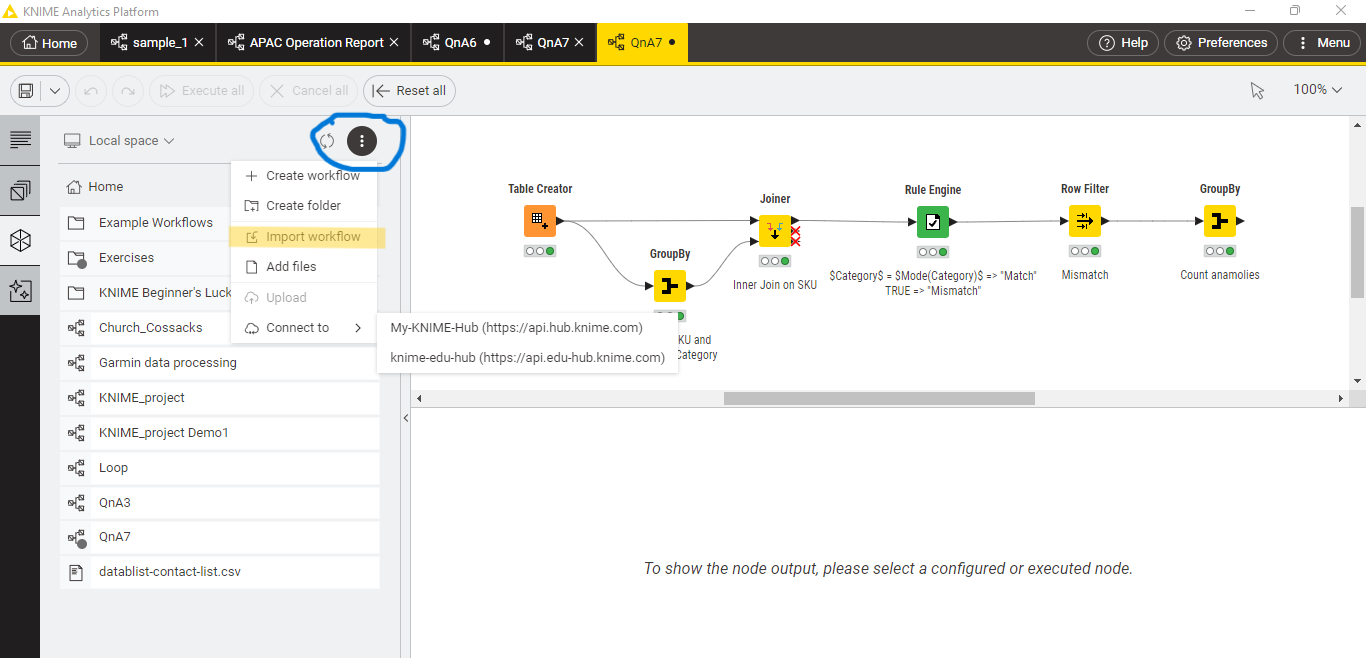This screenshot has width=1366, height=658.
Task: Open the Preferences button
Action: pyautogui.click(x=1221, y=43)
